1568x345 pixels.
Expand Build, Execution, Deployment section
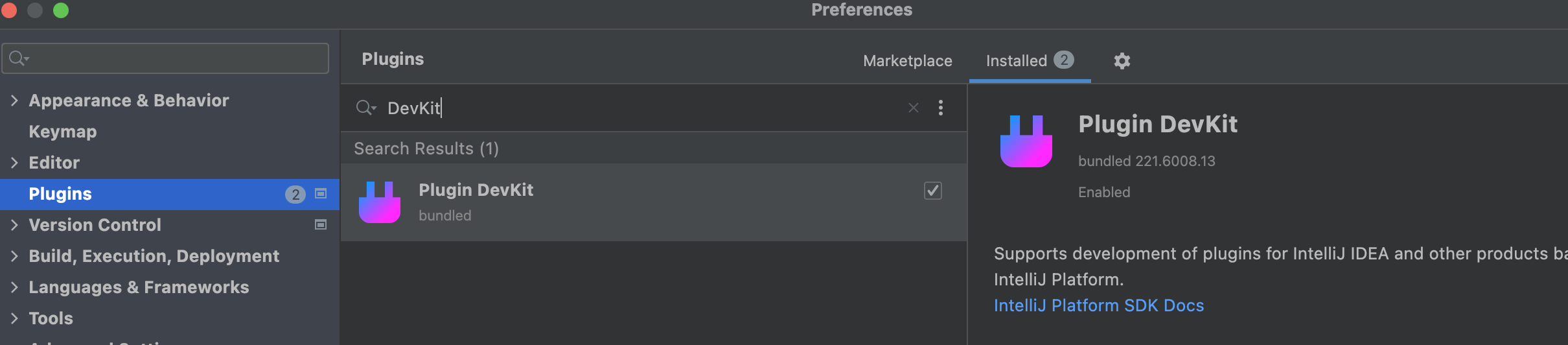(x=14, y=256)
